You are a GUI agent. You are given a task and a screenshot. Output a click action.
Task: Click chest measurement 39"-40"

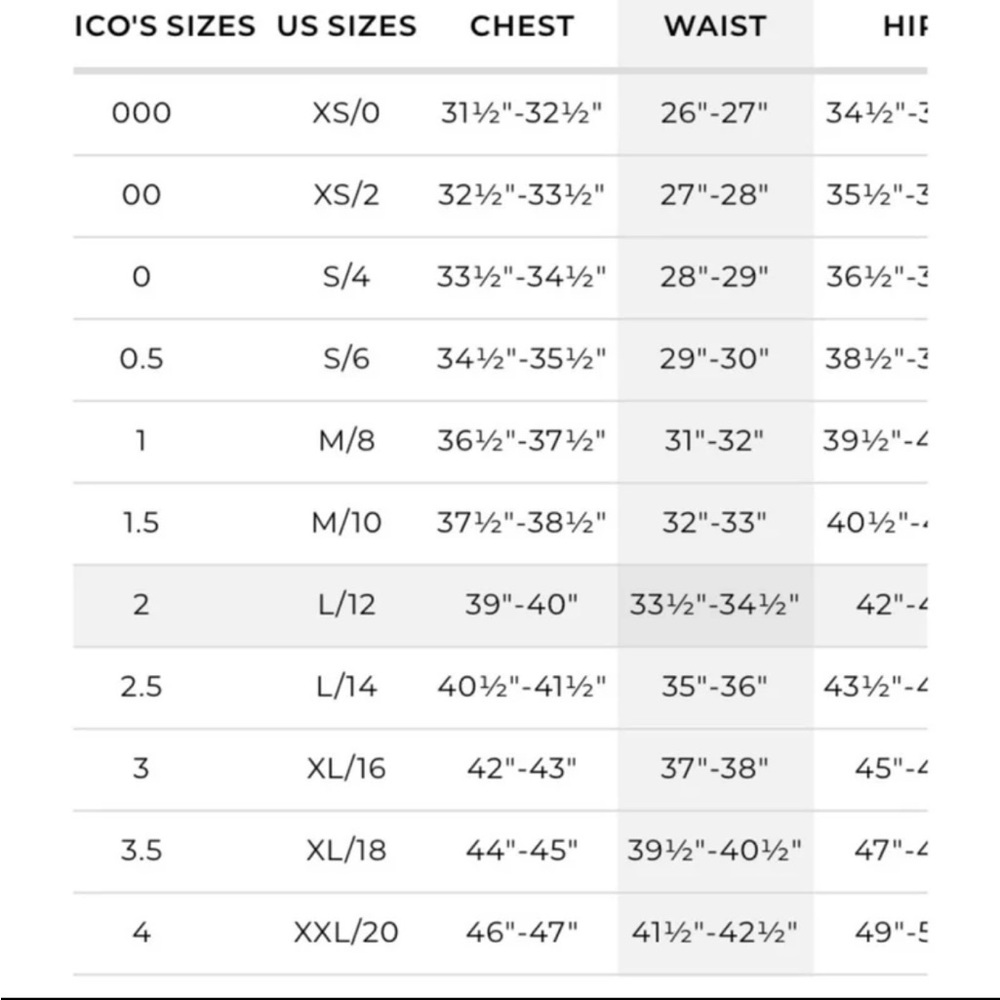[x=522, y=604]
